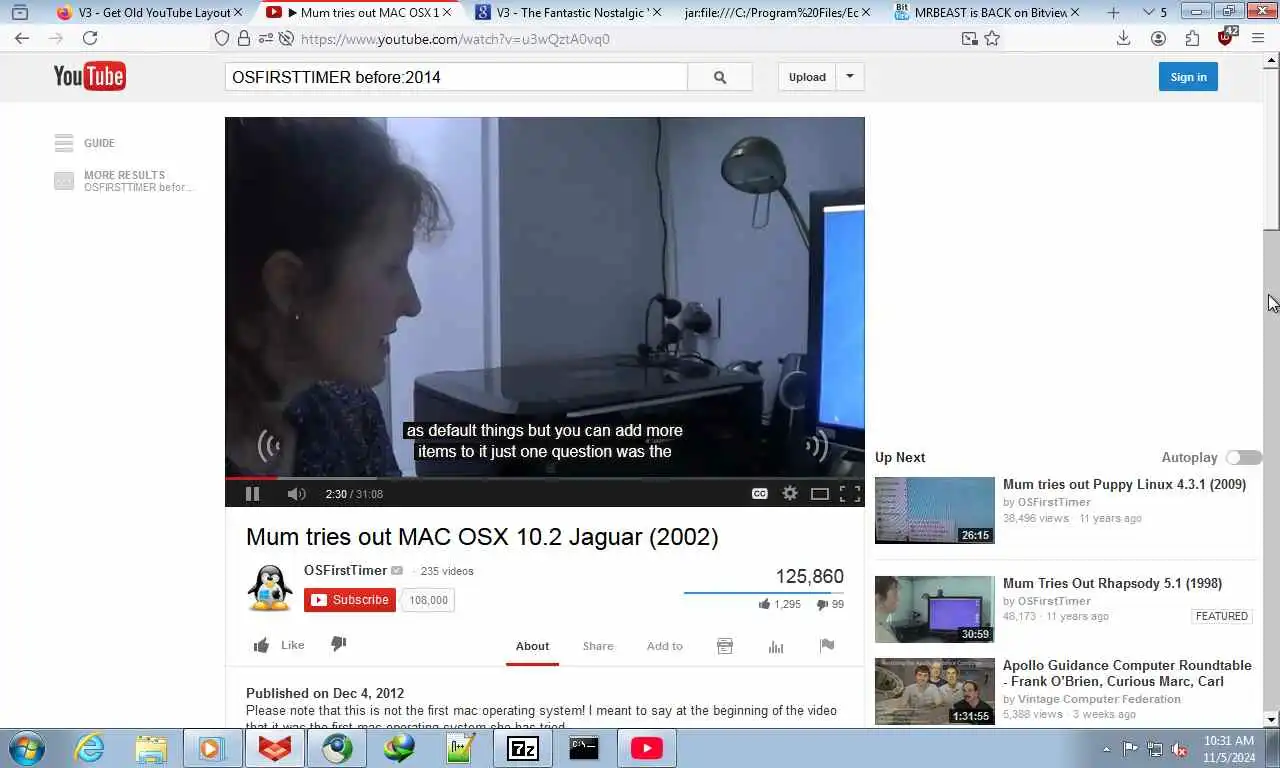Select the Add to tab
The image size is (1280, 768).
point(664,646)
